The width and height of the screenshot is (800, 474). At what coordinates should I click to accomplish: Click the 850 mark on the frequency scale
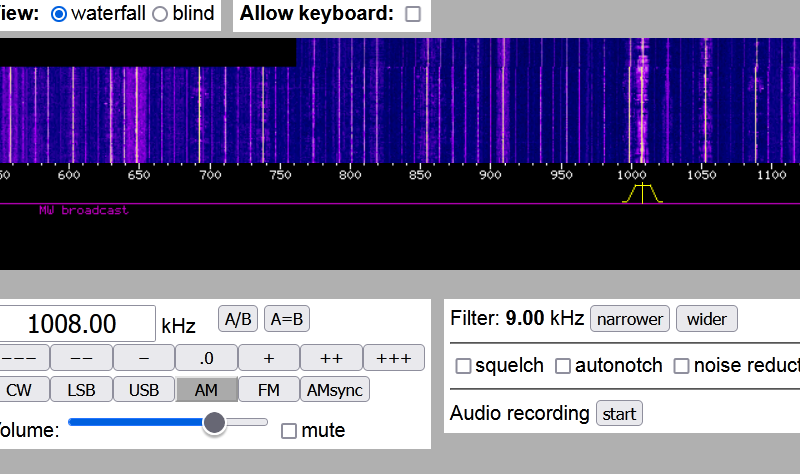tap(420, 175)
